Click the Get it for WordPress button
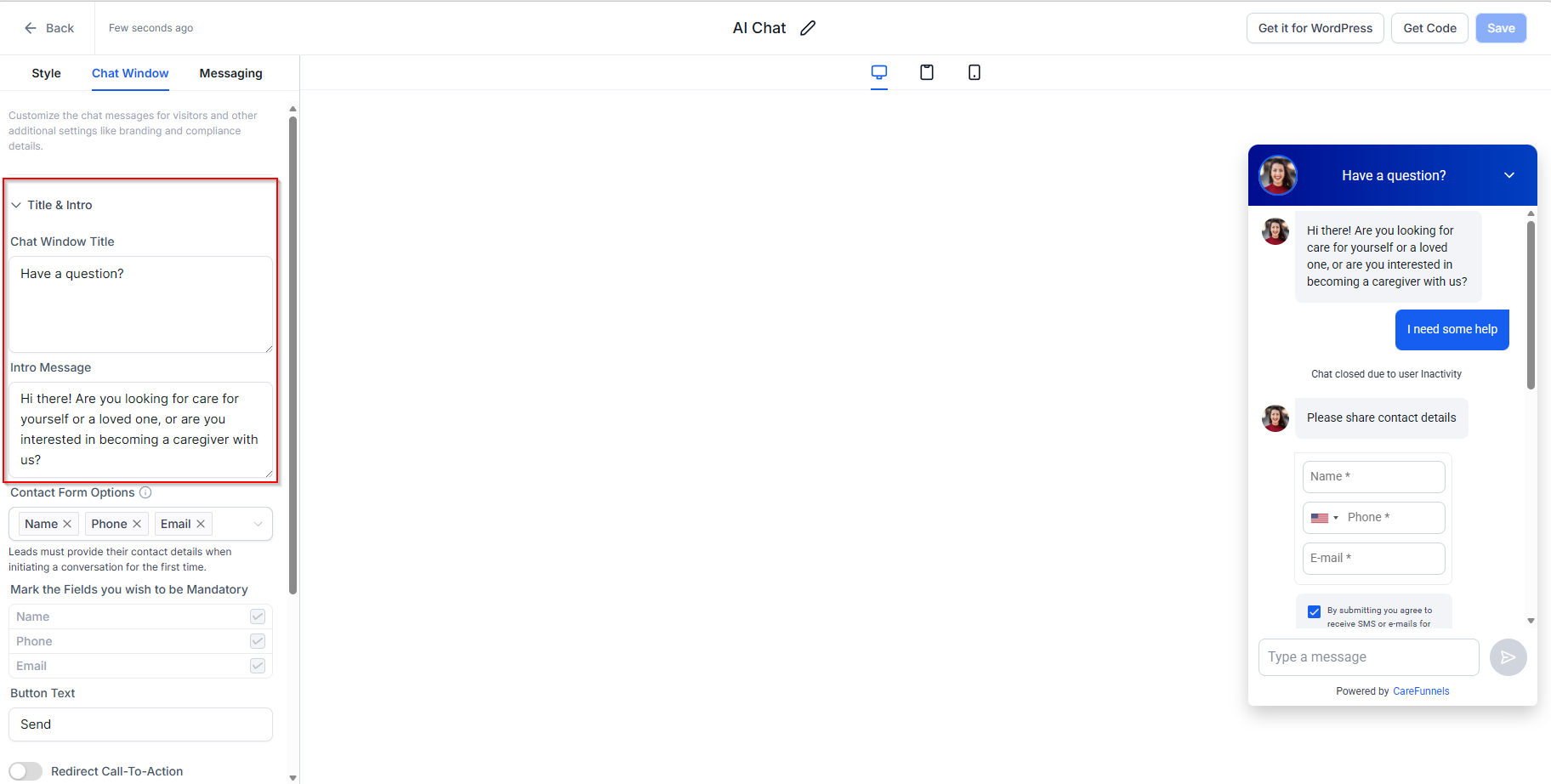Screen dimensions: 1551x784 tap(1315, 28)
